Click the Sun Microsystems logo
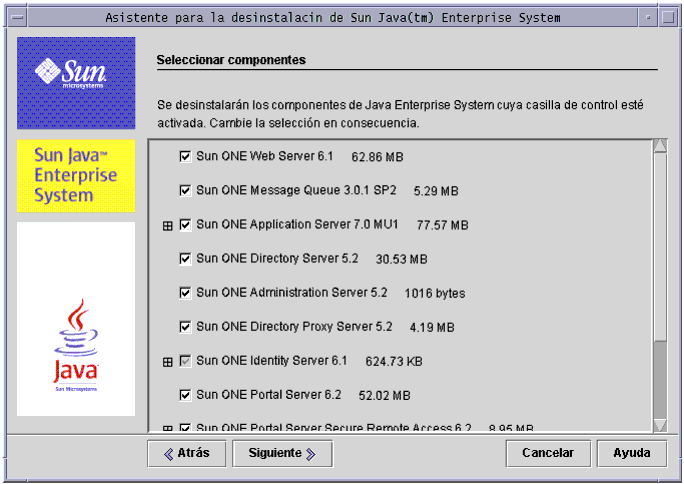 (x=76, y=83)
